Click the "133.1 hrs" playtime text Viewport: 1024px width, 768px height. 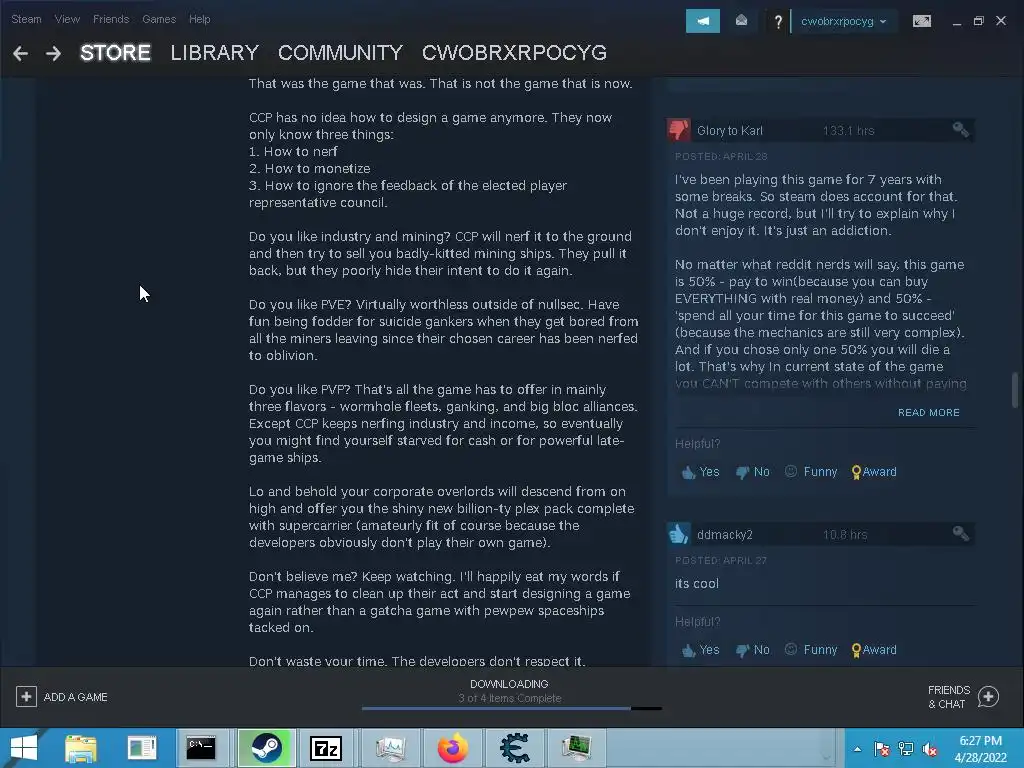848,131
